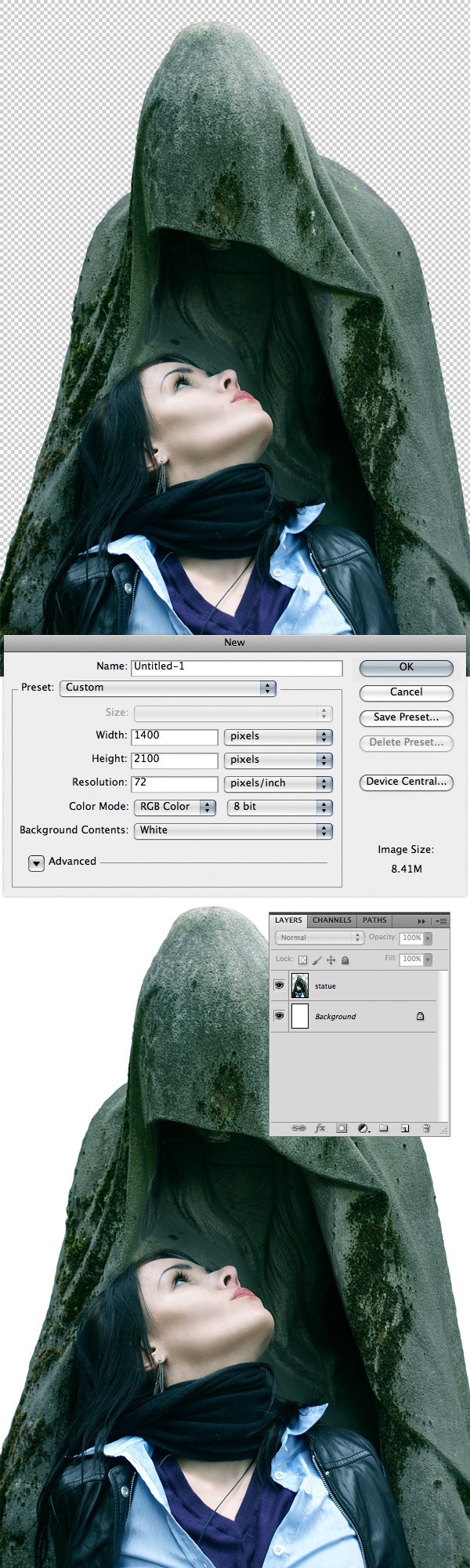The height and width of the screenshot is (1568, 470).
Task: Create new adjustment layer icon
Action: 363,1128
